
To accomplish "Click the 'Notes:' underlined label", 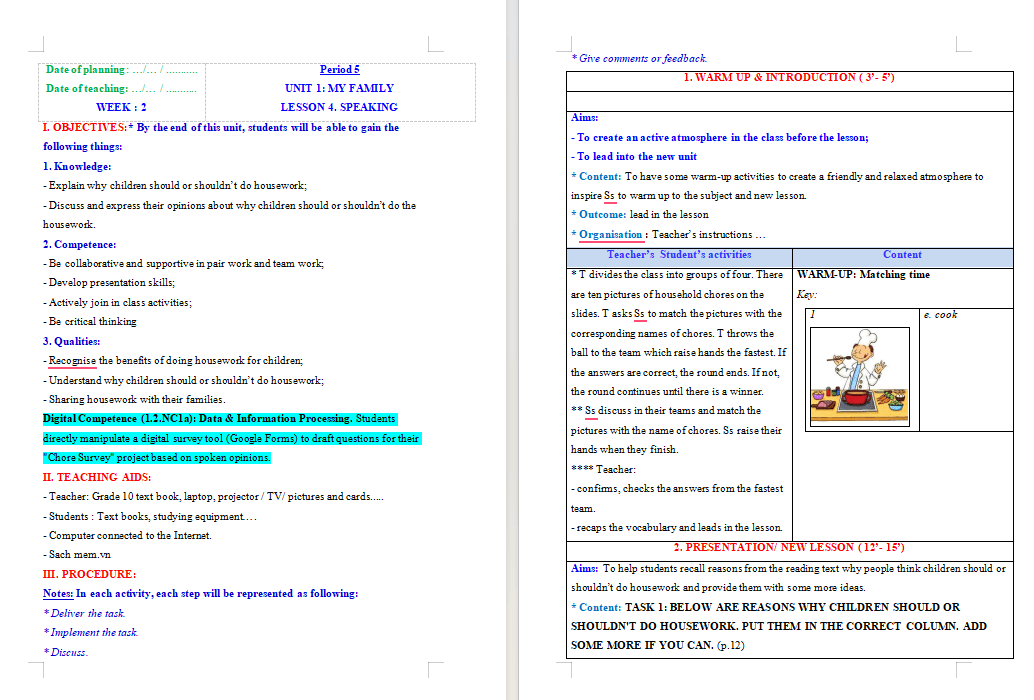I will (58, 593).
